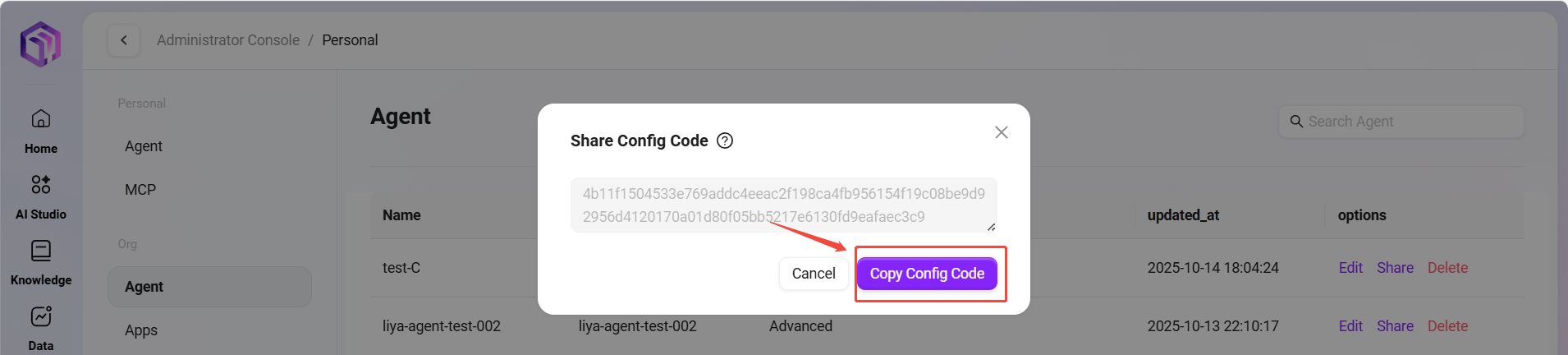Edit the test-C agent
The height and width of the screenshot is (355, 1568).
[x=1350, y=268]
